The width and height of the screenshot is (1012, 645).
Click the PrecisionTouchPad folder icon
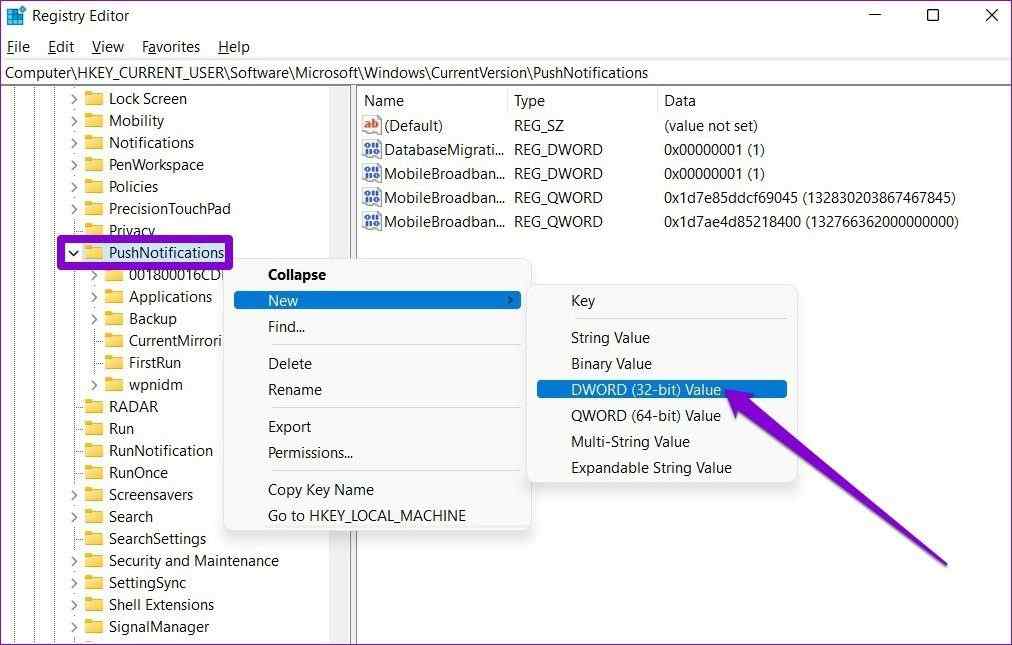point(94,209)
